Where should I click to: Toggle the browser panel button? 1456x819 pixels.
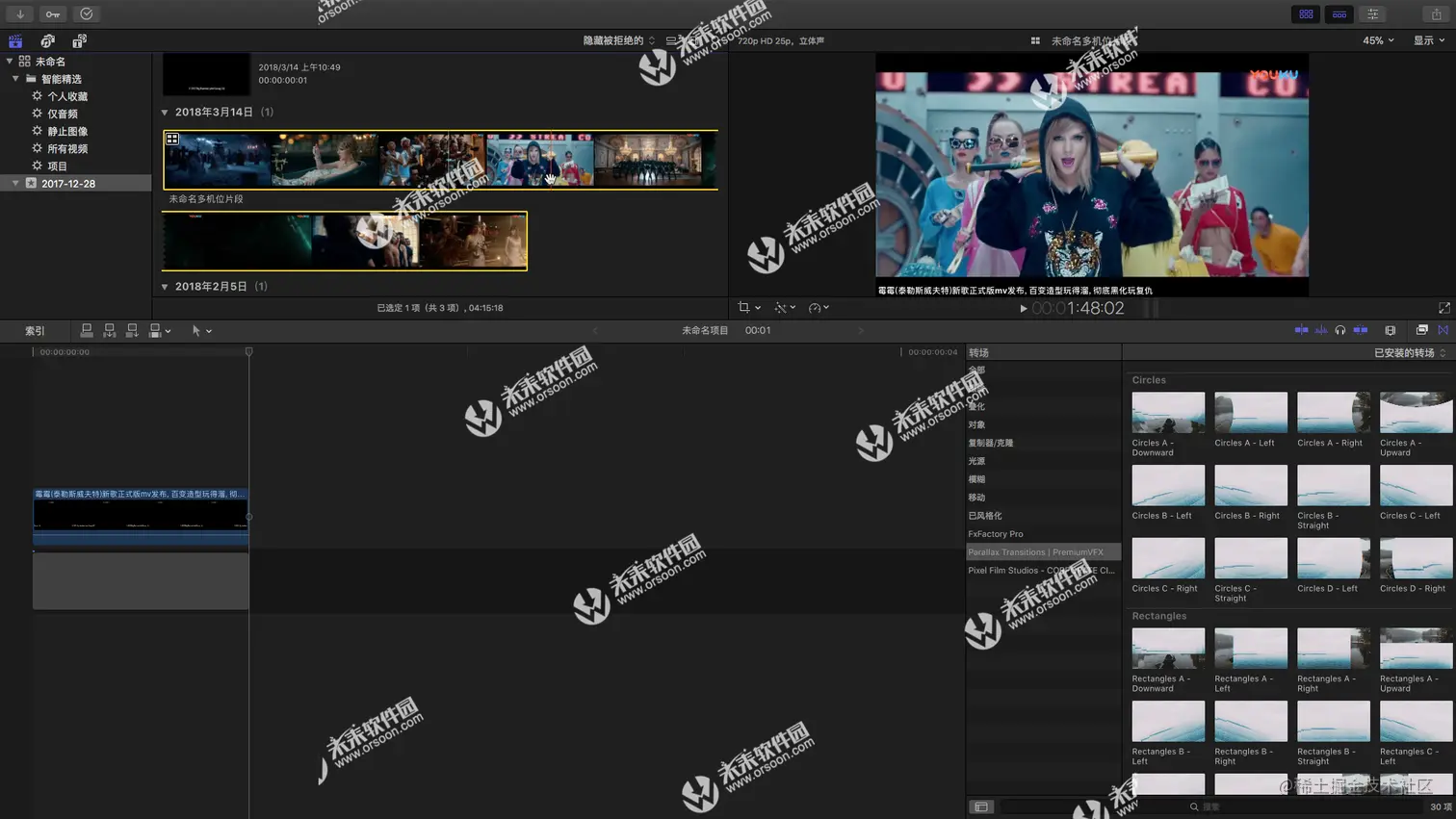pos(1306,13)
